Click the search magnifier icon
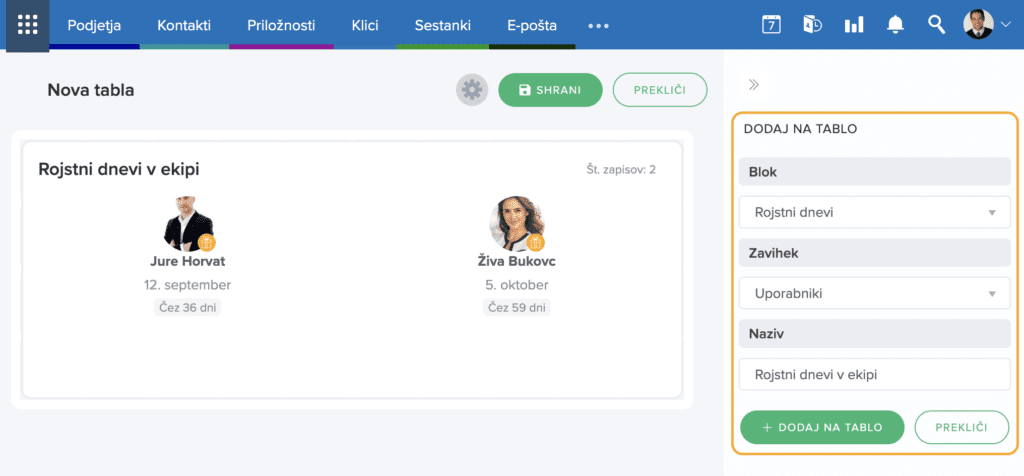The width and height of the screenshot is (1024, 476). (936, 25)
